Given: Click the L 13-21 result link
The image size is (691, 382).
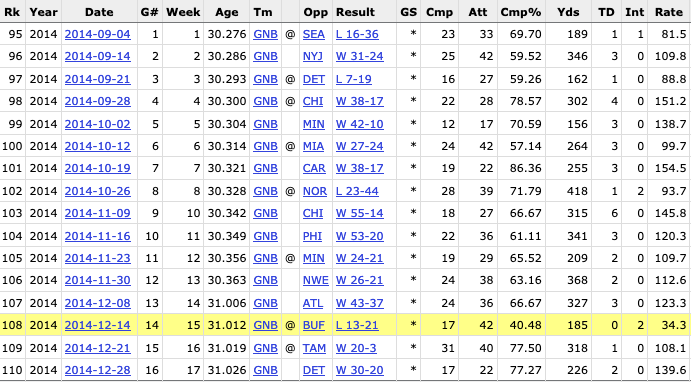Looking at the screenshot, I should point(357,325).
